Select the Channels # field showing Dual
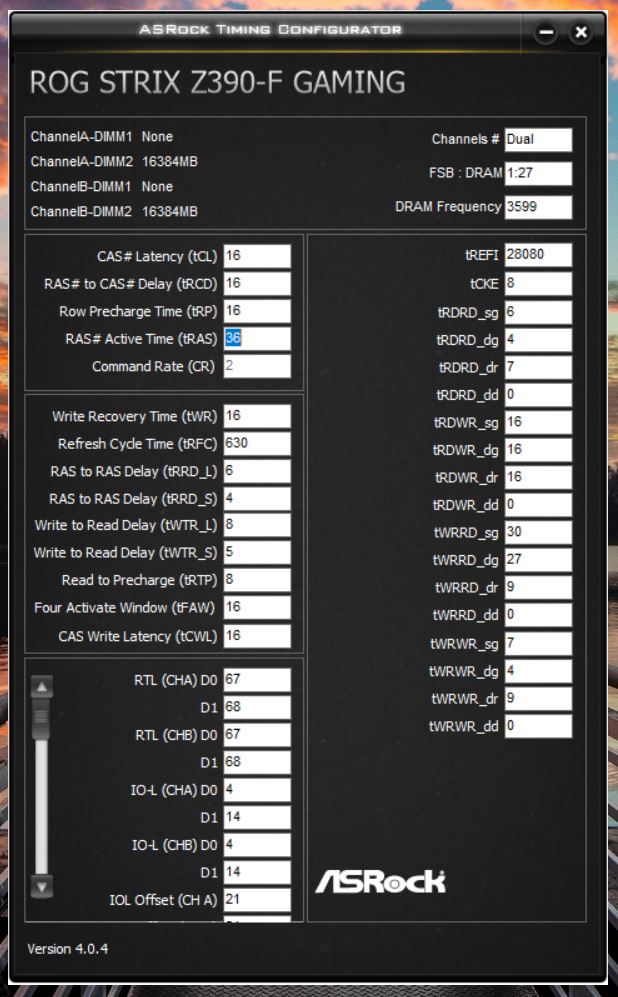Image resolution: width=618 pixels, height=997 pixels. [x=539, y=139]
